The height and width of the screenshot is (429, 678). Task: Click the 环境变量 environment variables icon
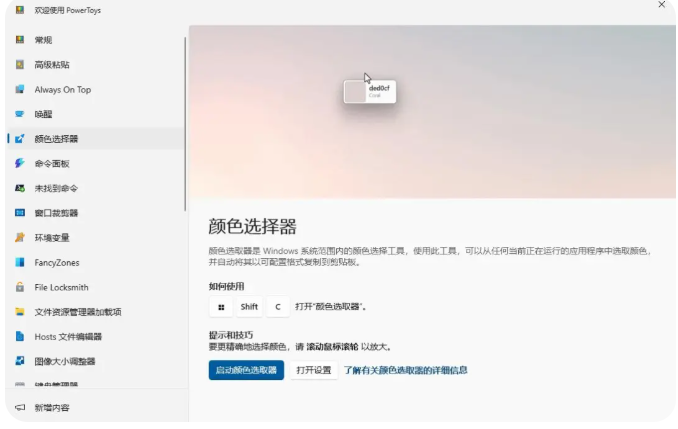click(x=20, y=237)
